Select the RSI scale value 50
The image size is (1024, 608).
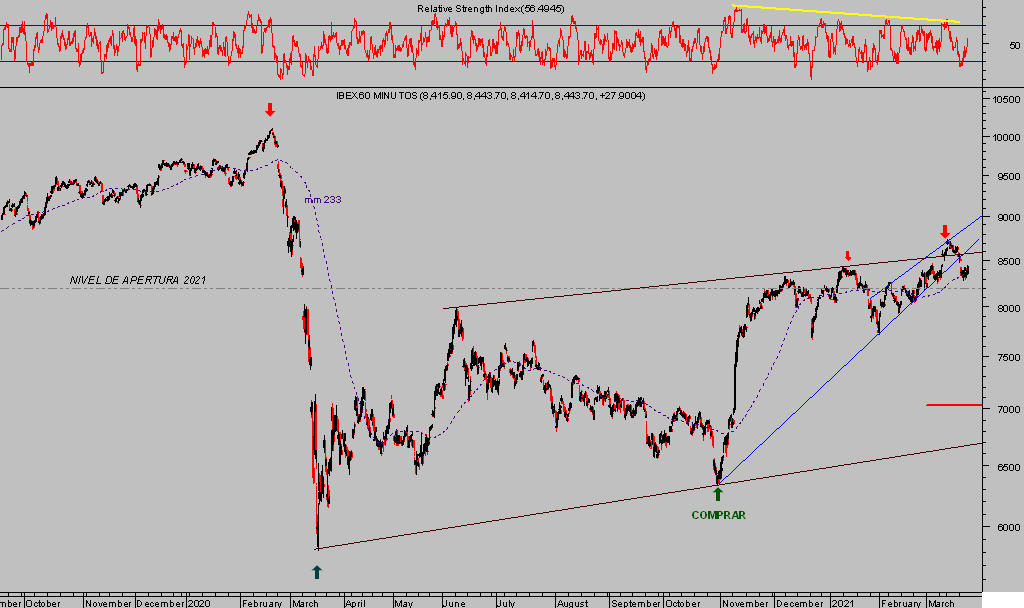1014,45
